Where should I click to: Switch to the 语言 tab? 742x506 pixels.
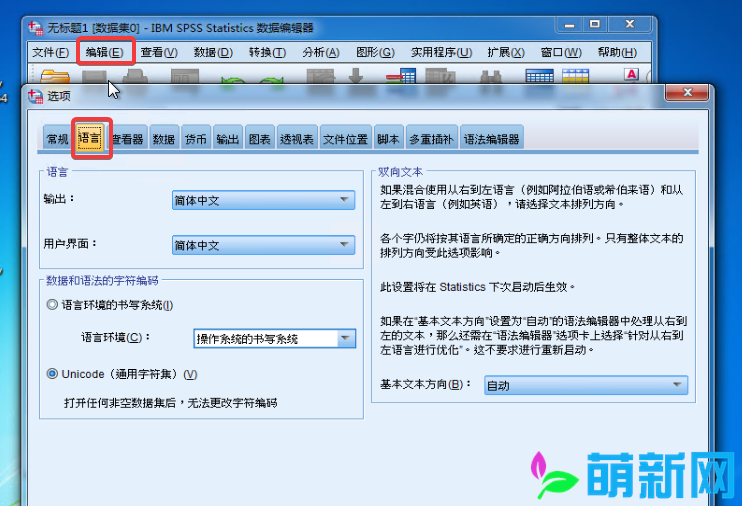point(90,138)
